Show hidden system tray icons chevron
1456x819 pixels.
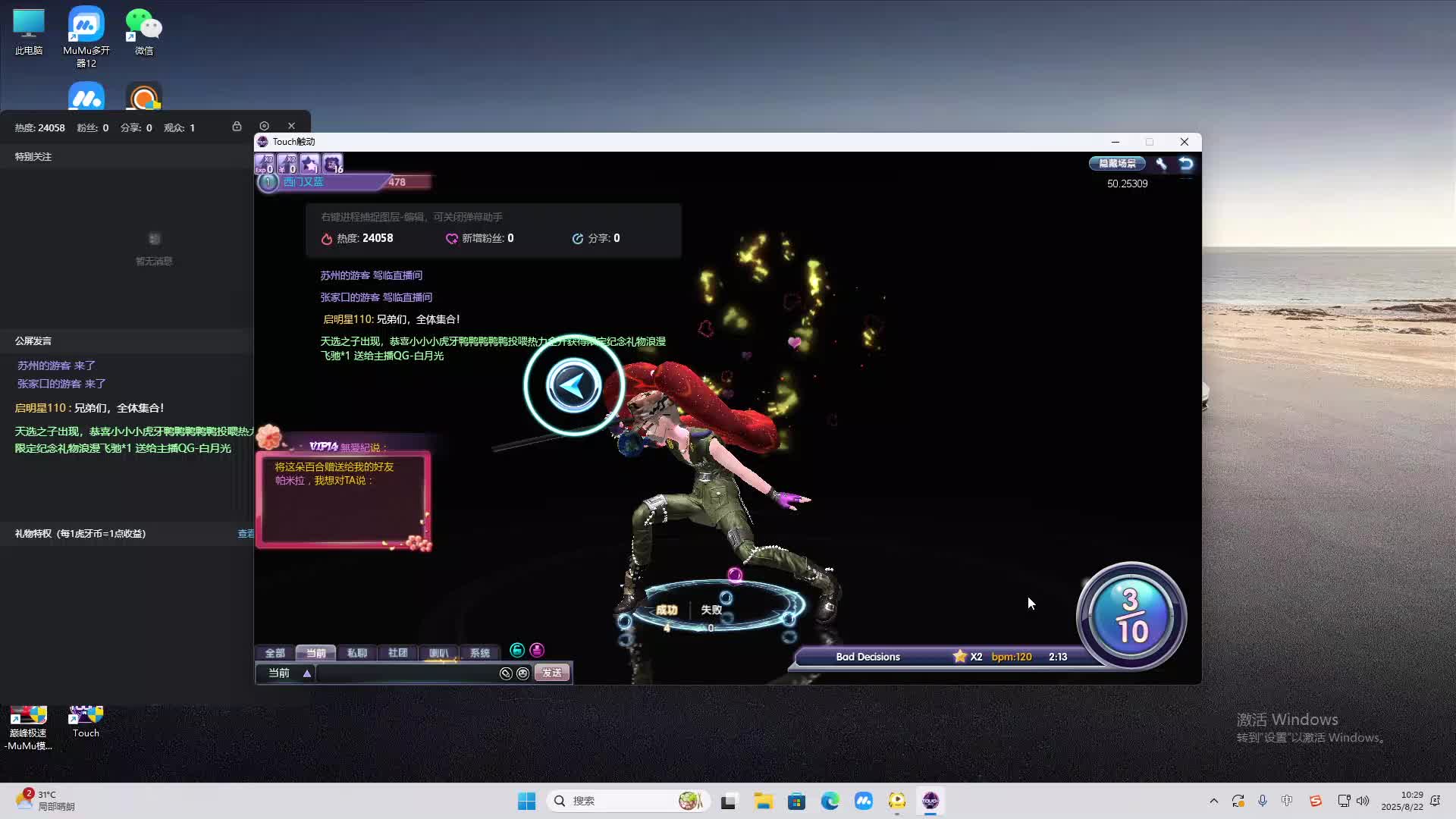[x=1213, y=801]
